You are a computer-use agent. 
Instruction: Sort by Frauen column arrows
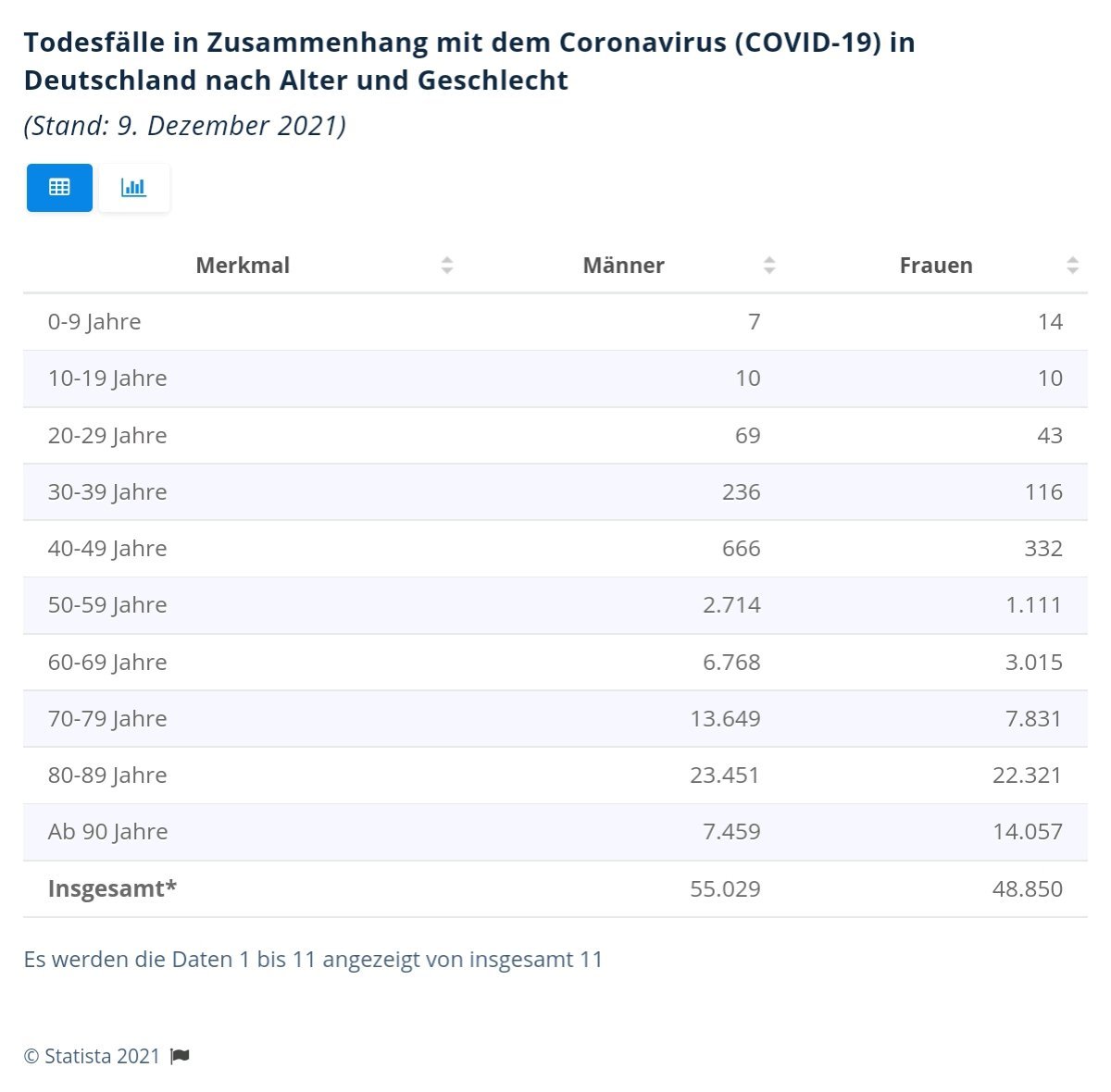pyautogui.click(x=1073, y=266)
